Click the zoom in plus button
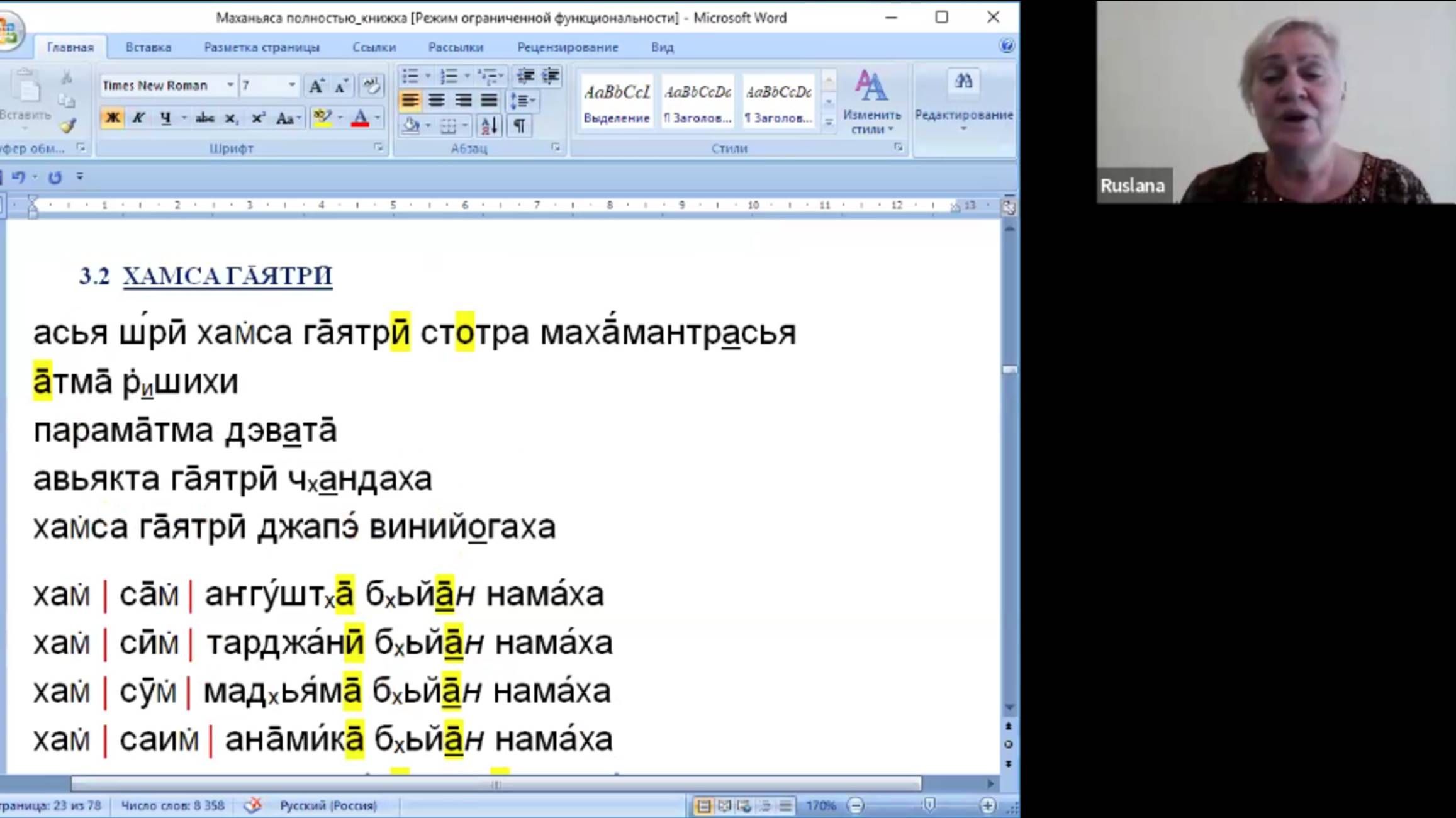Viewport: 1456px width, 818px height. tap(987, 805)
